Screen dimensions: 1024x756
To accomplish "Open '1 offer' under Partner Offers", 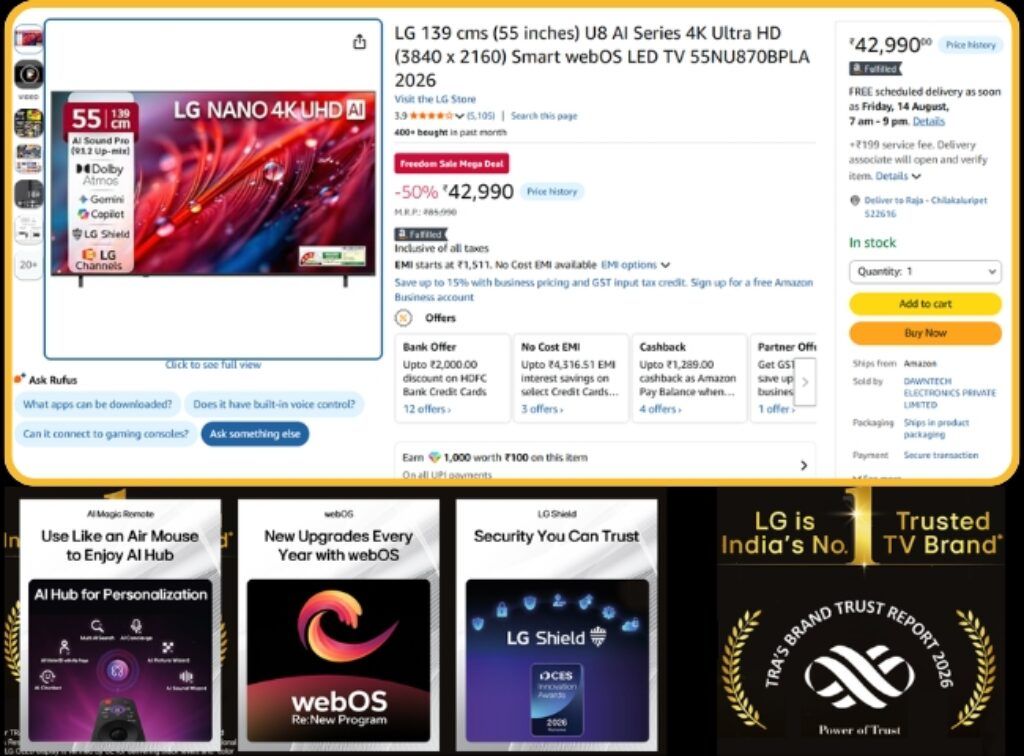I will pos(776,409).
